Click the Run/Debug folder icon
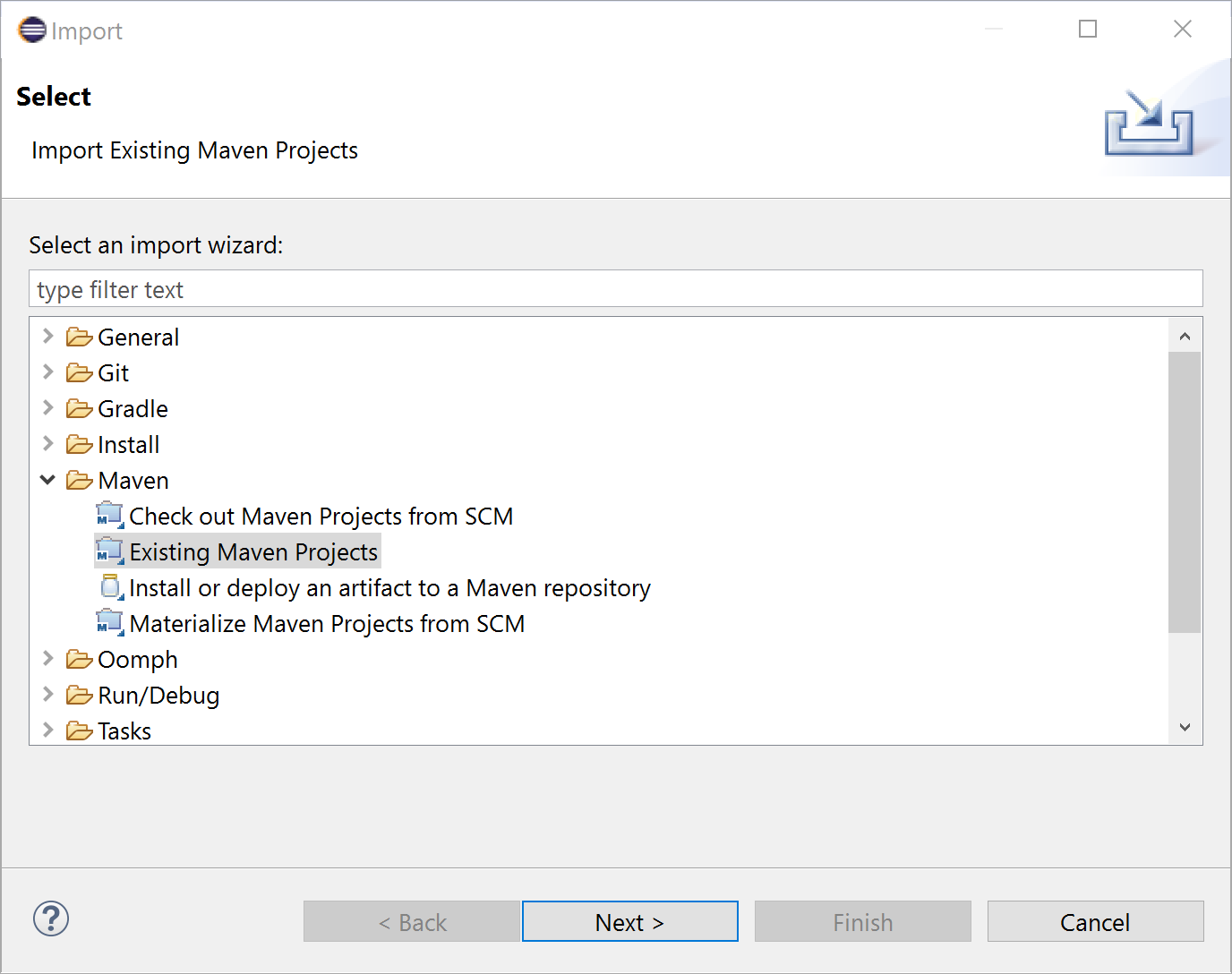Screen dimensions: 1232x974 pyautogui.click(x=80, y=696)
